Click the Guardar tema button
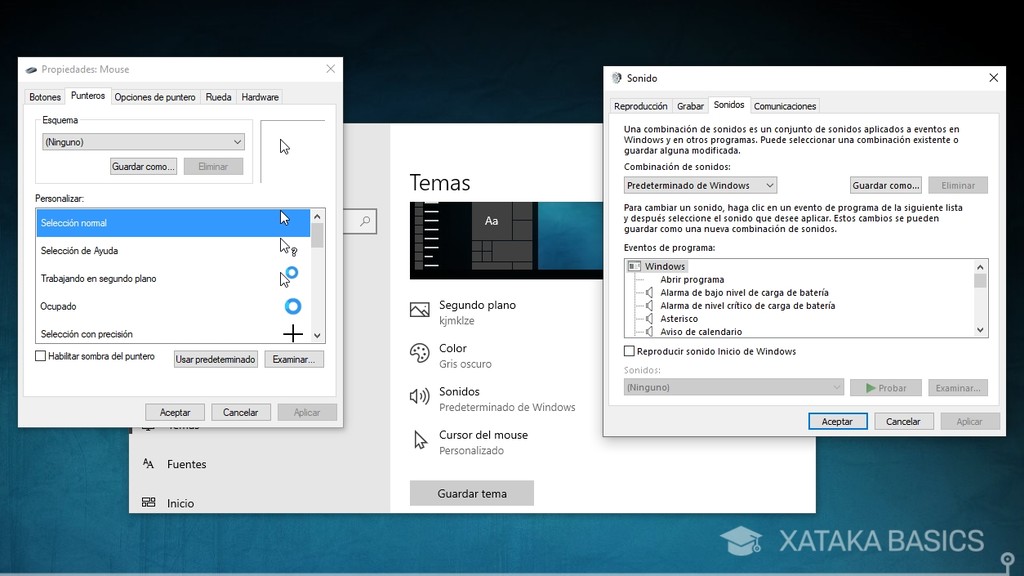1024x576 pixels. pos(471,493)
